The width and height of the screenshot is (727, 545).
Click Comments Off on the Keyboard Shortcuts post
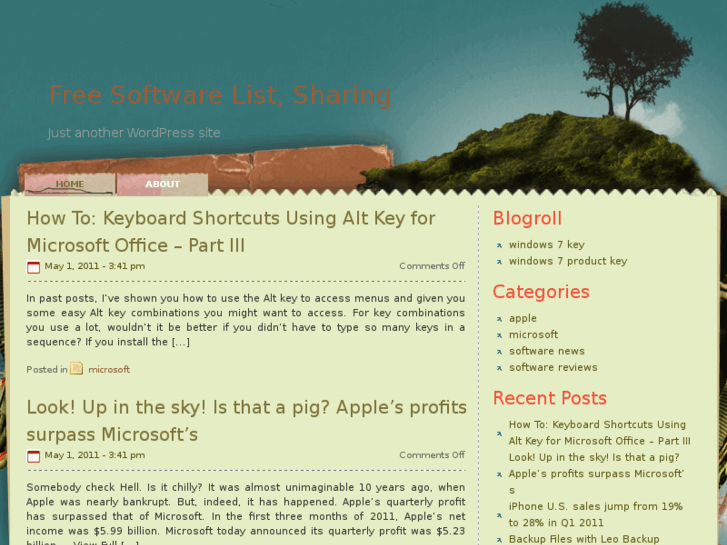[x=432, y=266]
